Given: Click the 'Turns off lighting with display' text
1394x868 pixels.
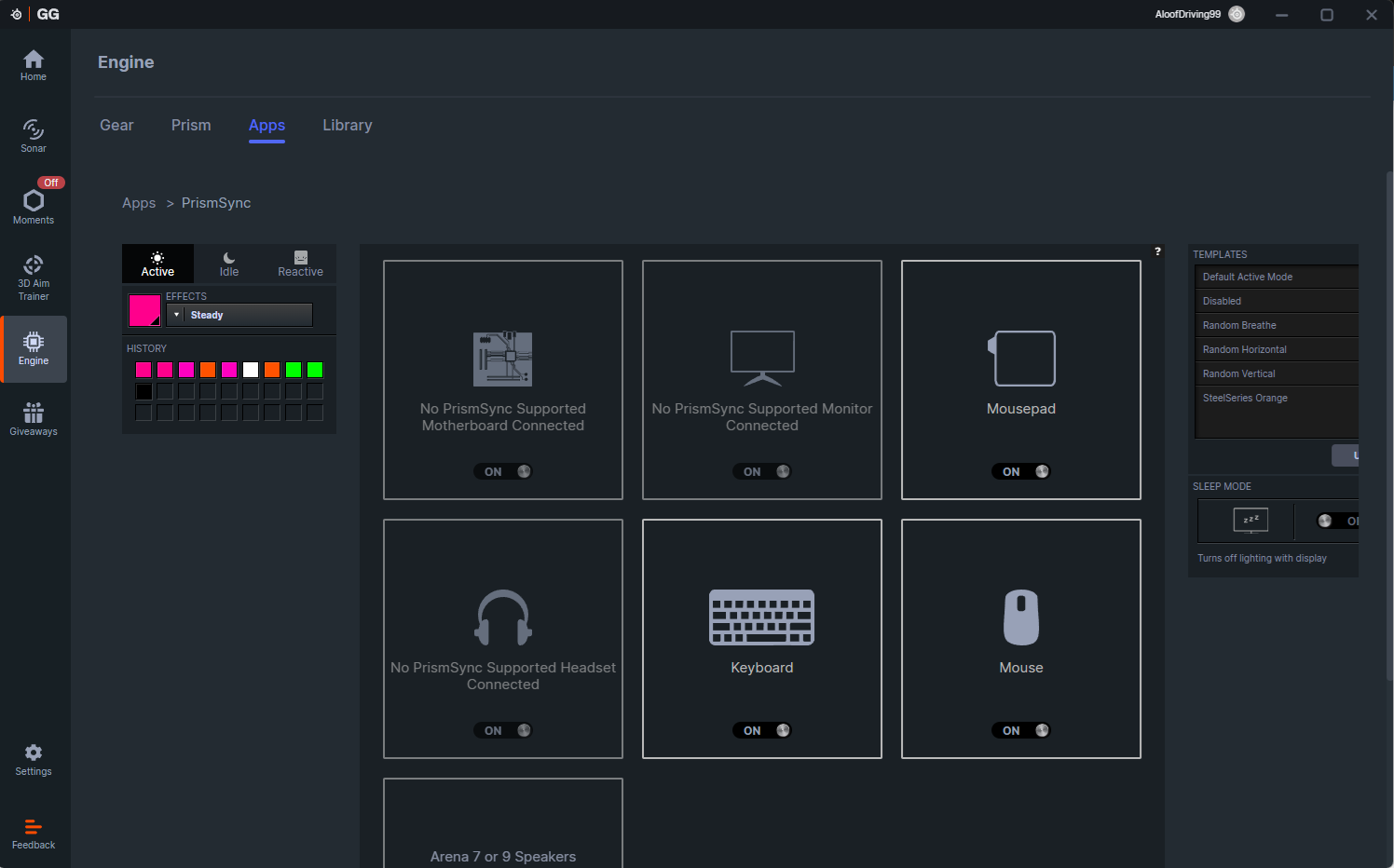Looking at the screenshot, I should (x=1262, y=558).
